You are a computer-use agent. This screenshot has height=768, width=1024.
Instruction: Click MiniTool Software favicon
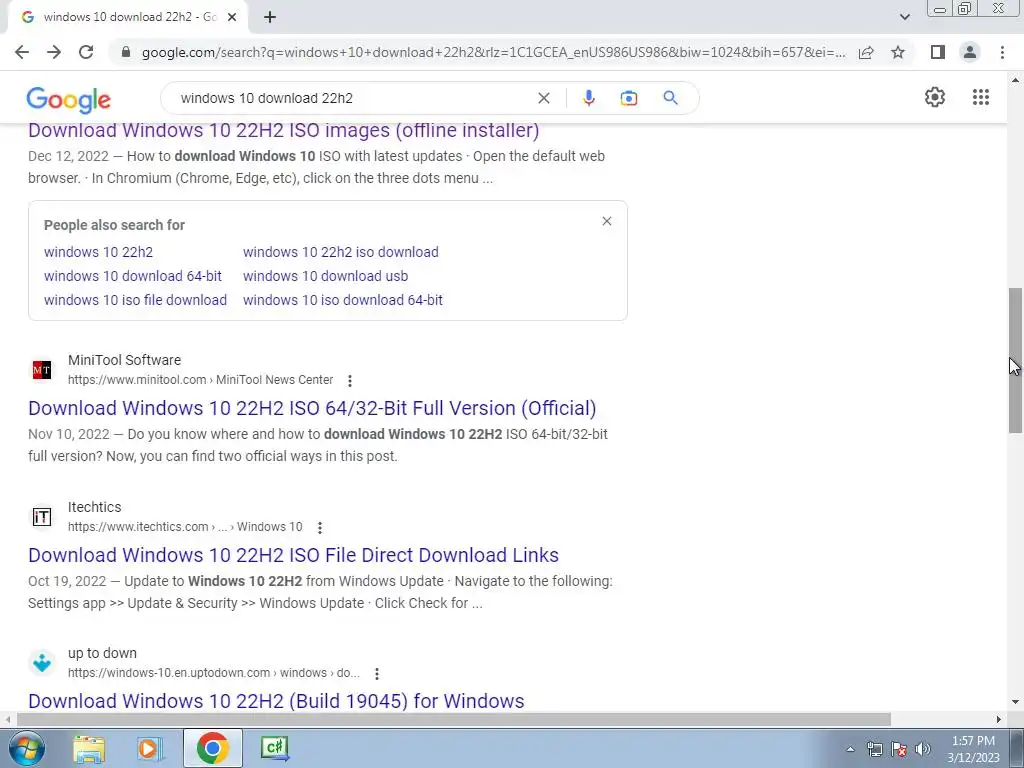(42, 370)
